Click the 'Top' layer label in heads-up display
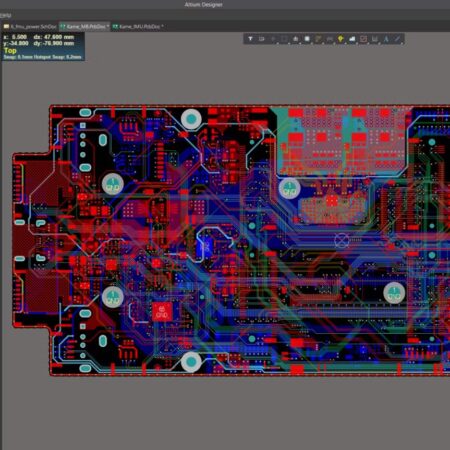This screenshot has height=450, width=450. pyautogui.click(x=10, y=51)
